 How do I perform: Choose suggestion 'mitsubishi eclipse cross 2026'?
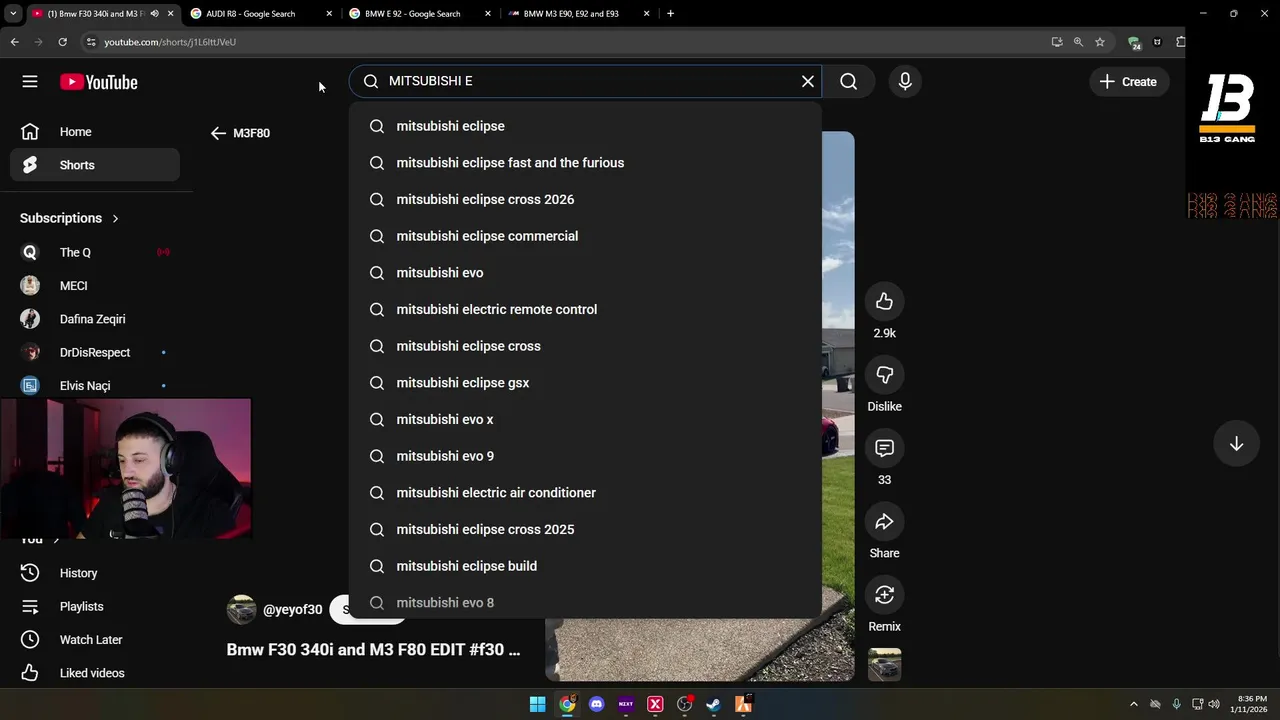tap(585, 199)
